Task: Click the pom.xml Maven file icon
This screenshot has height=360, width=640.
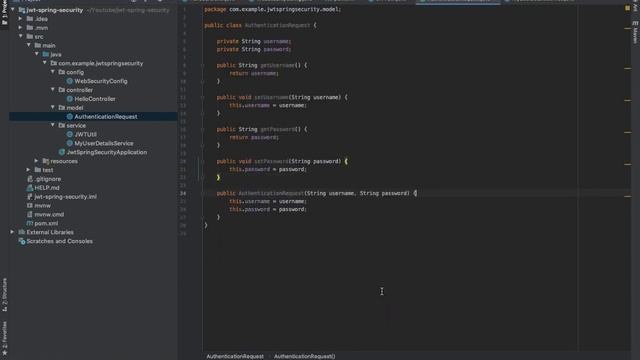Action: (x=30, y=223)
